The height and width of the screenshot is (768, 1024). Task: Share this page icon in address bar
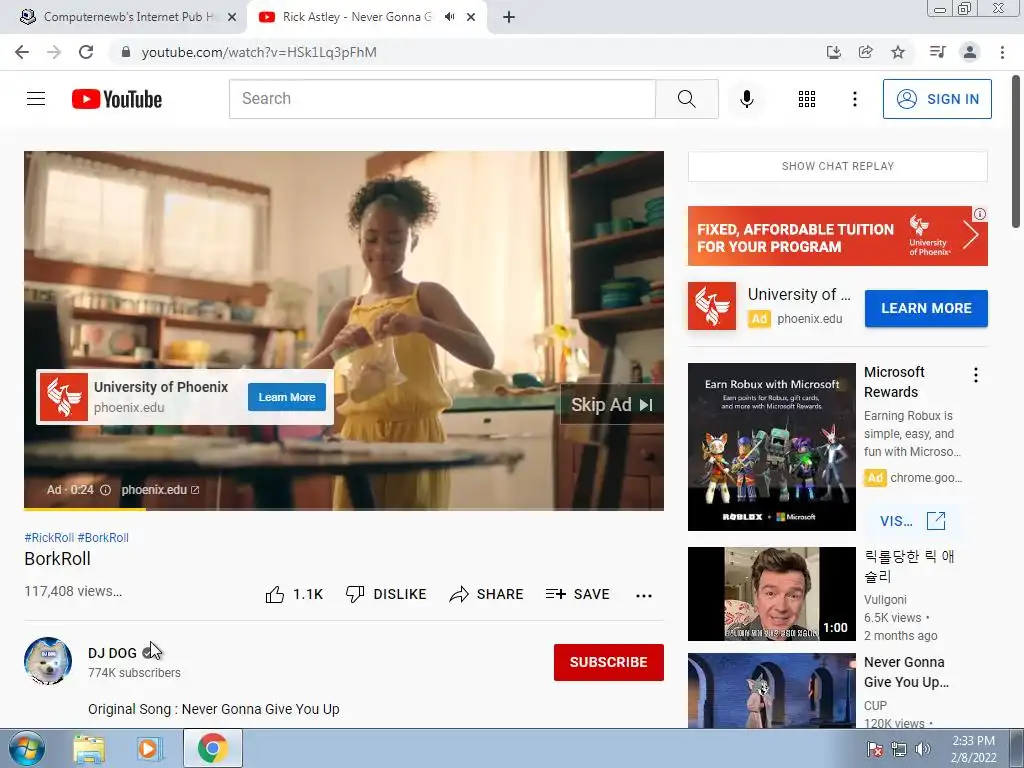865,52
